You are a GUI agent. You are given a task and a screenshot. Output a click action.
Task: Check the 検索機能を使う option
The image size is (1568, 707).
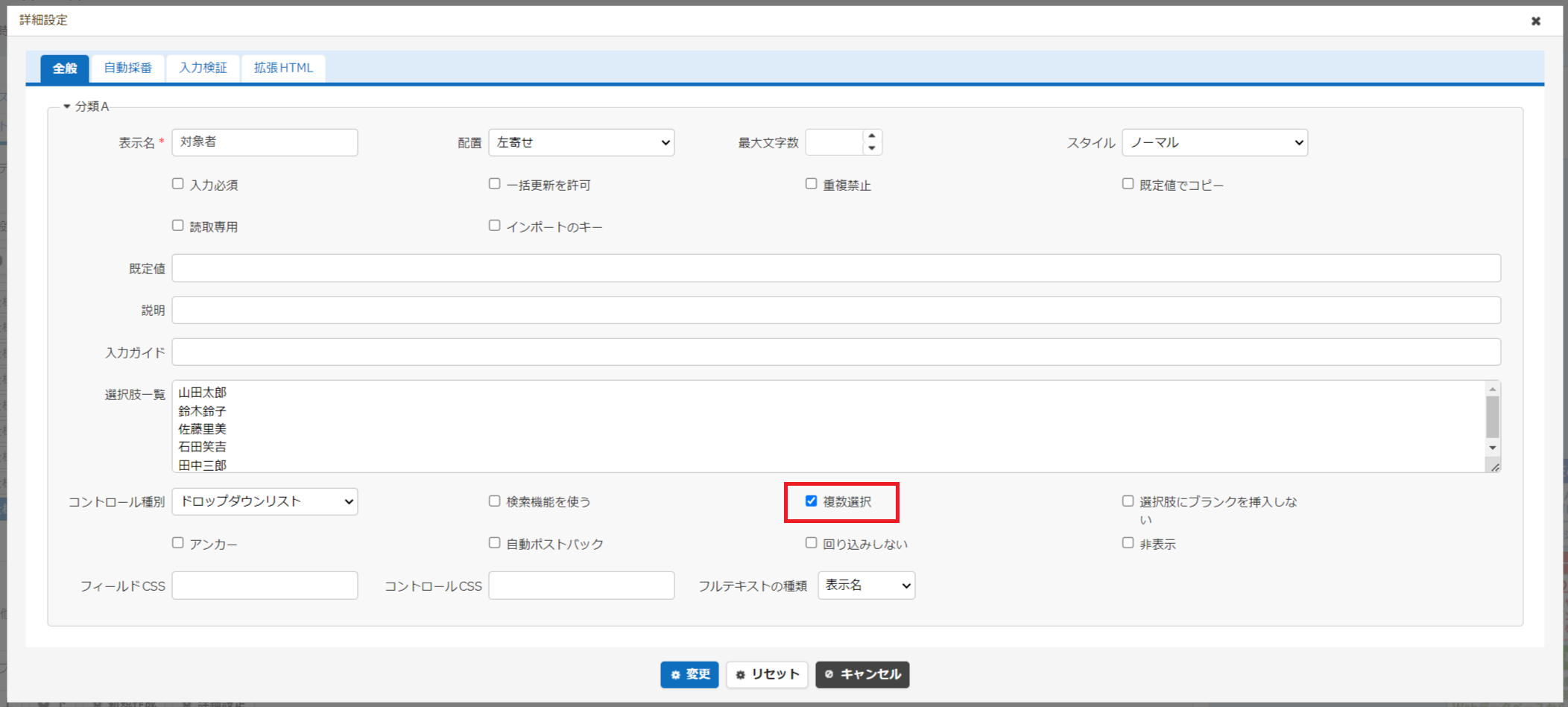(x=494, y=501)
